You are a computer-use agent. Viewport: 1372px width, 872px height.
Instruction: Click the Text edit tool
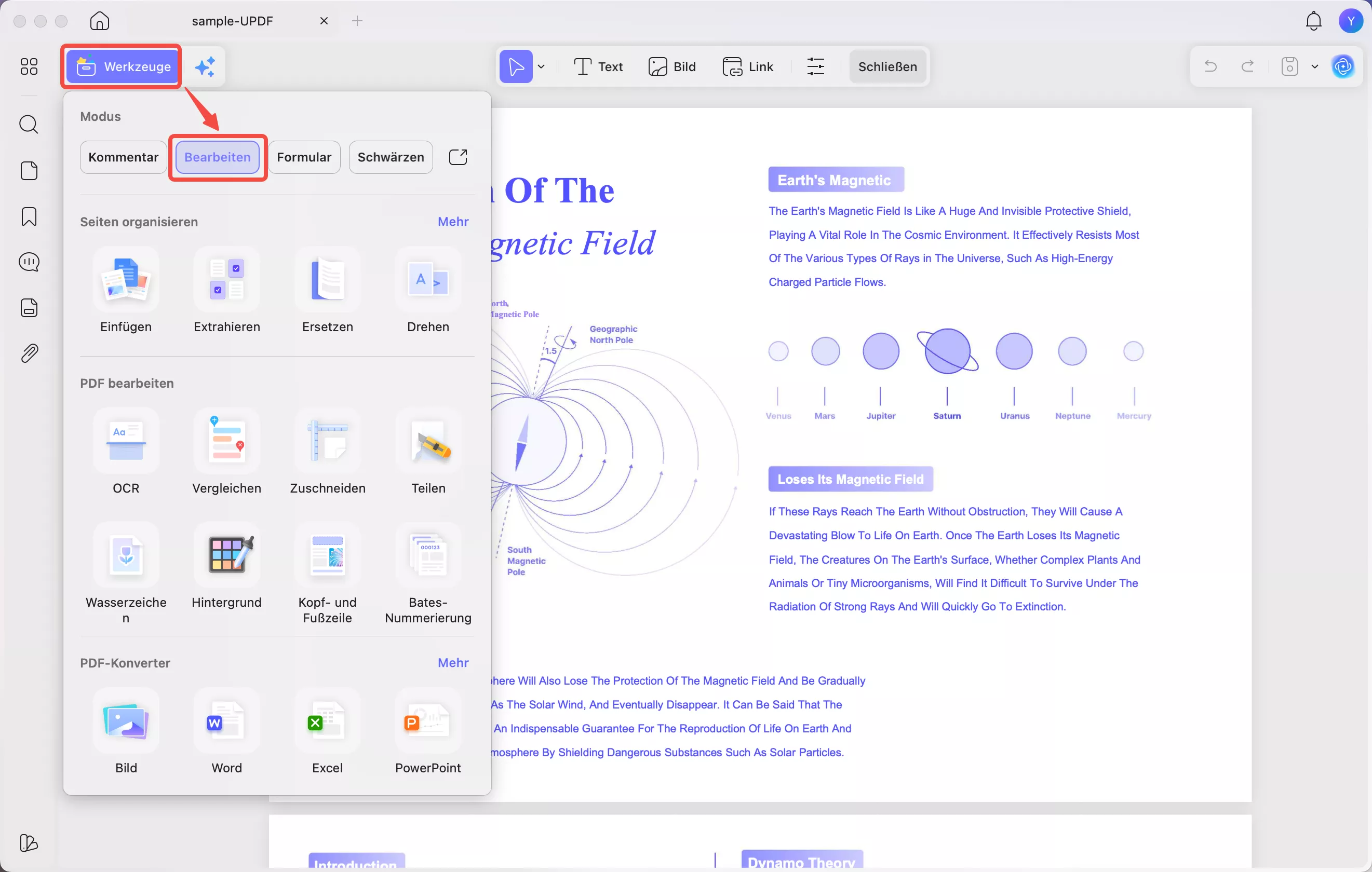(x=598, y=66)
